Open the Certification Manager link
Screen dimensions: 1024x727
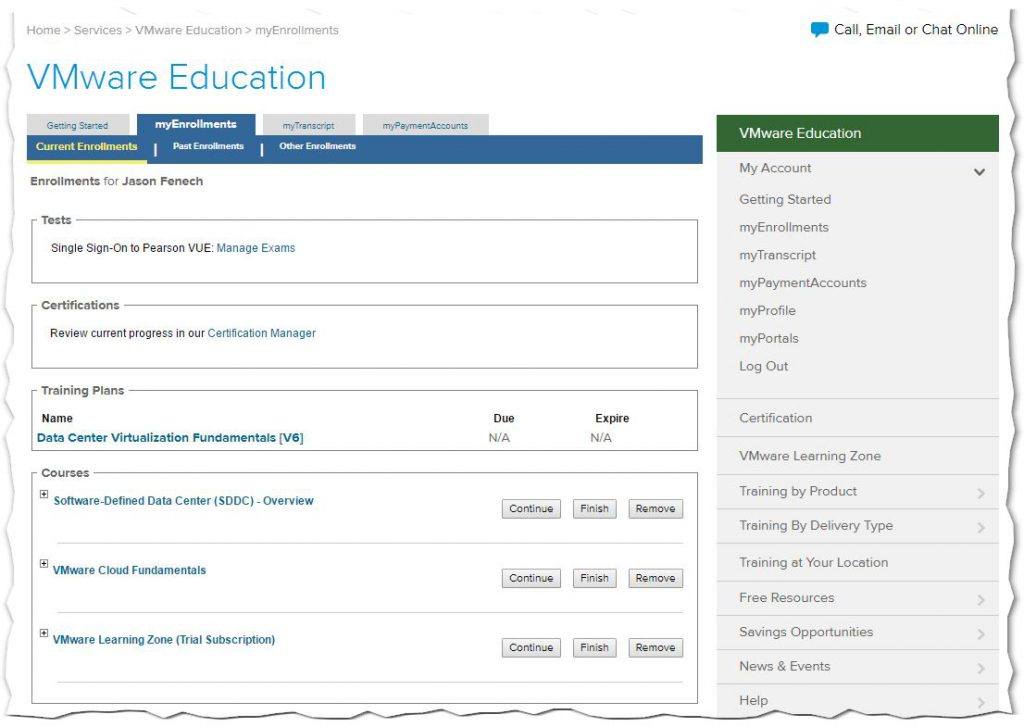[x=261, y=333]
